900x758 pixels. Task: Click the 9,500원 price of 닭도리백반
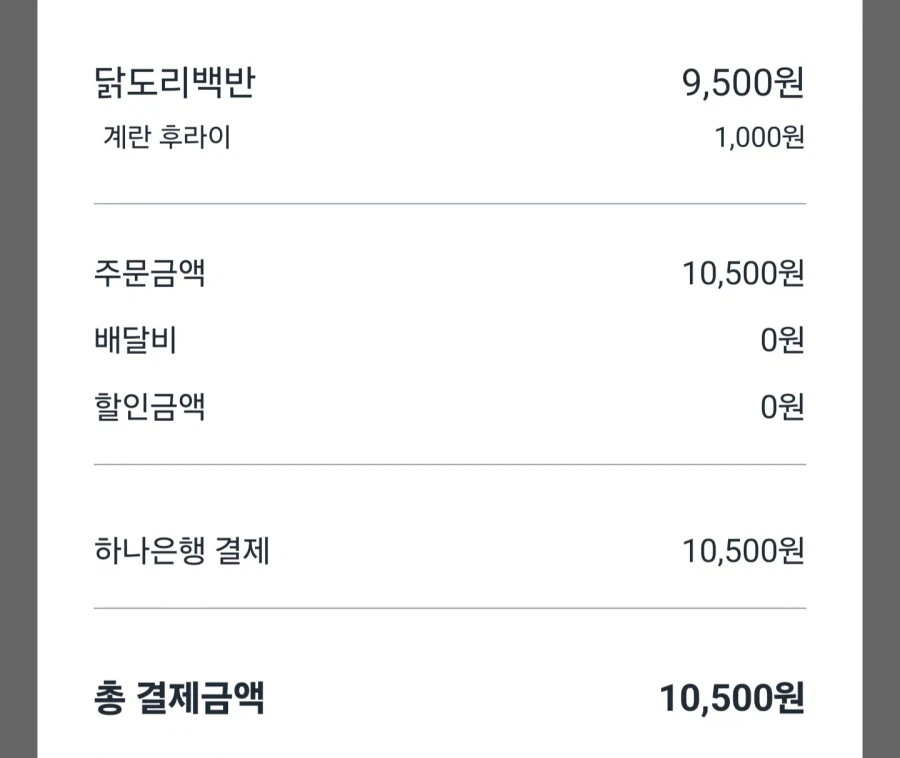(743, 83)
